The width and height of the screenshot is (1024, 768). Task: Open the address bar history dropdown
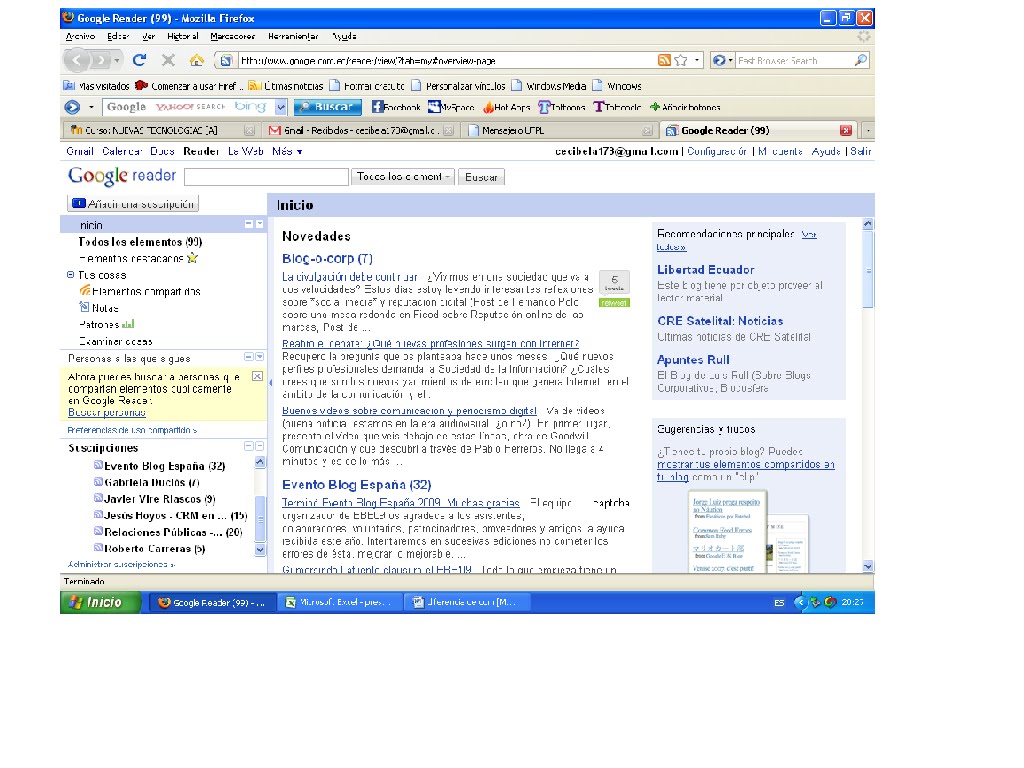[x=697, y=60]
